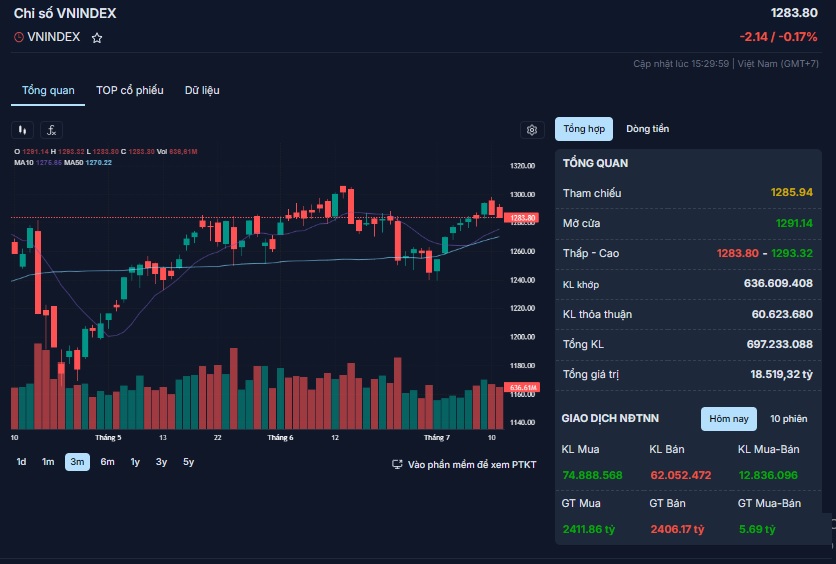Set chart range to 5y
This screenshot has width=836, height=564.
pyautogui.click(x=188, y=462)
